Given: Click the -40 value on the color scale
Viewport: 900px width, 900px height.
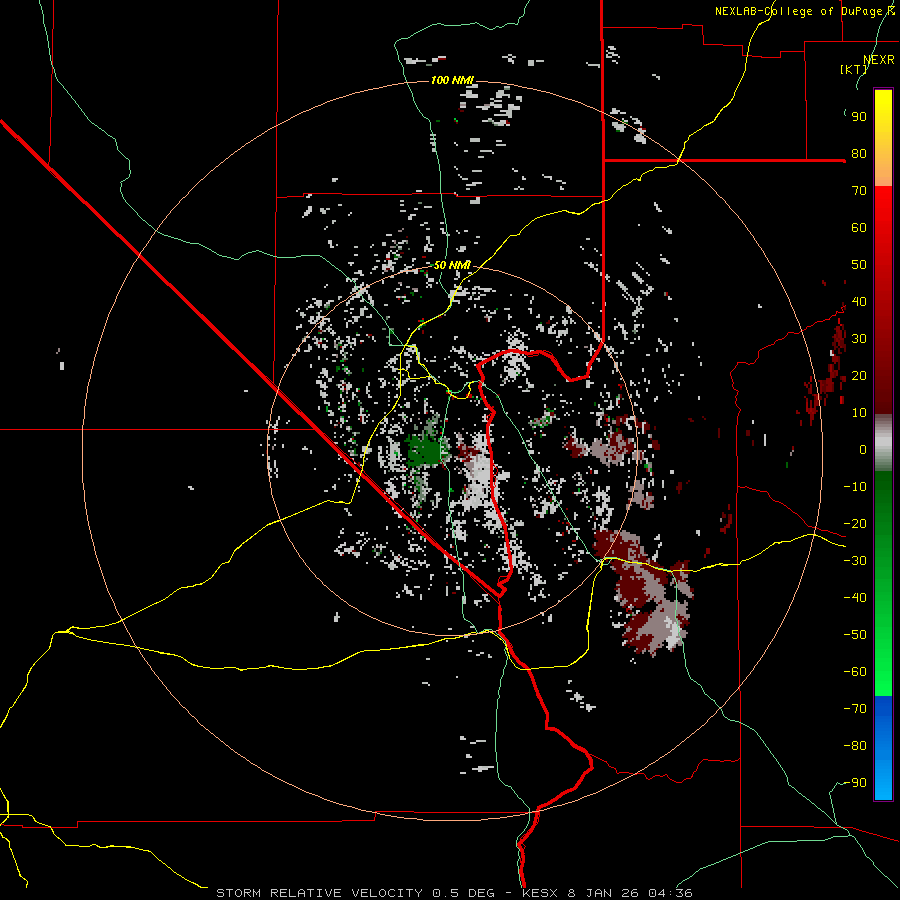Looking at the screenshot, I should coord(855,598).
